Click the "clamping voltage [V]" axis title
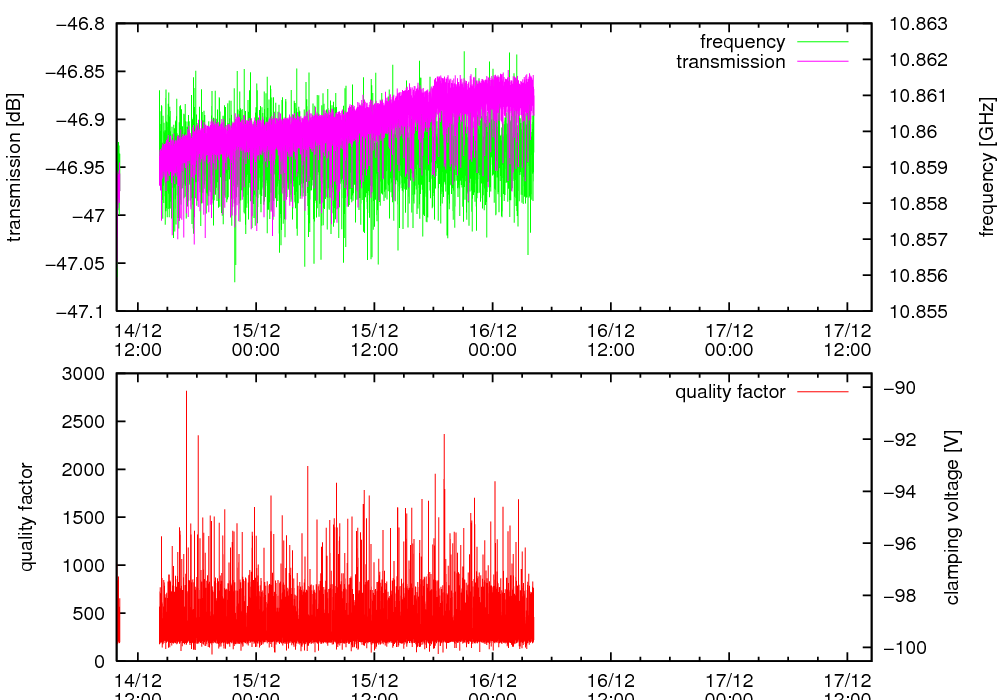Image resolution: width=1000 pixels, height=700 pixels. 952,517
